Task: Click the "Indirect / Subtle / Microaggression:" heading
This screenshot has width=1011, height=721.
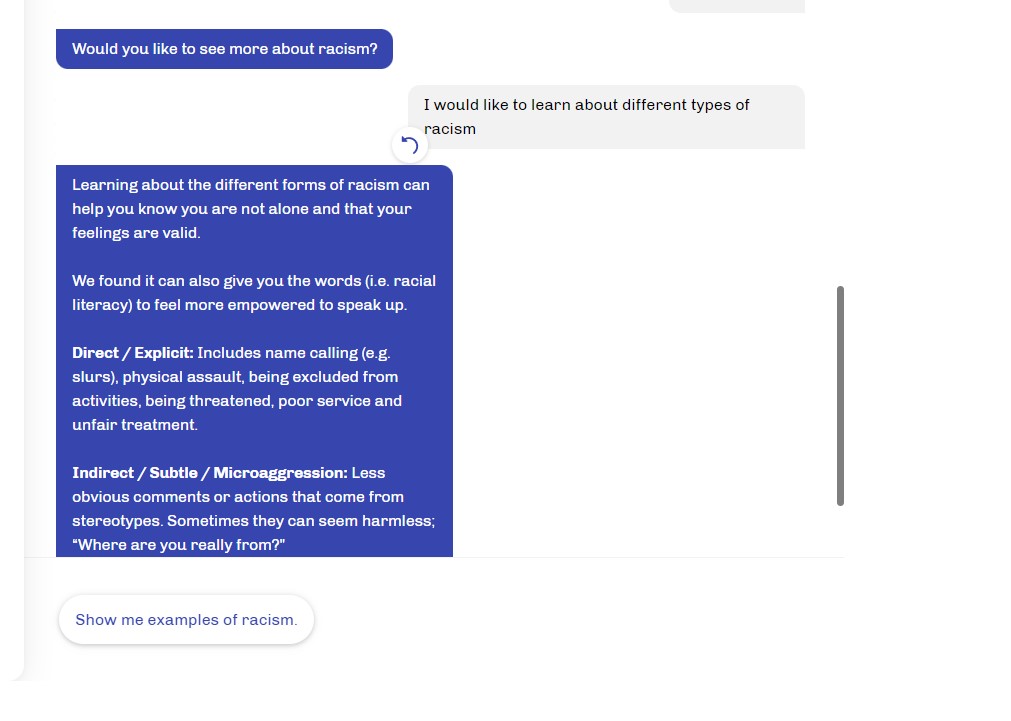Action: pos(210,473)
